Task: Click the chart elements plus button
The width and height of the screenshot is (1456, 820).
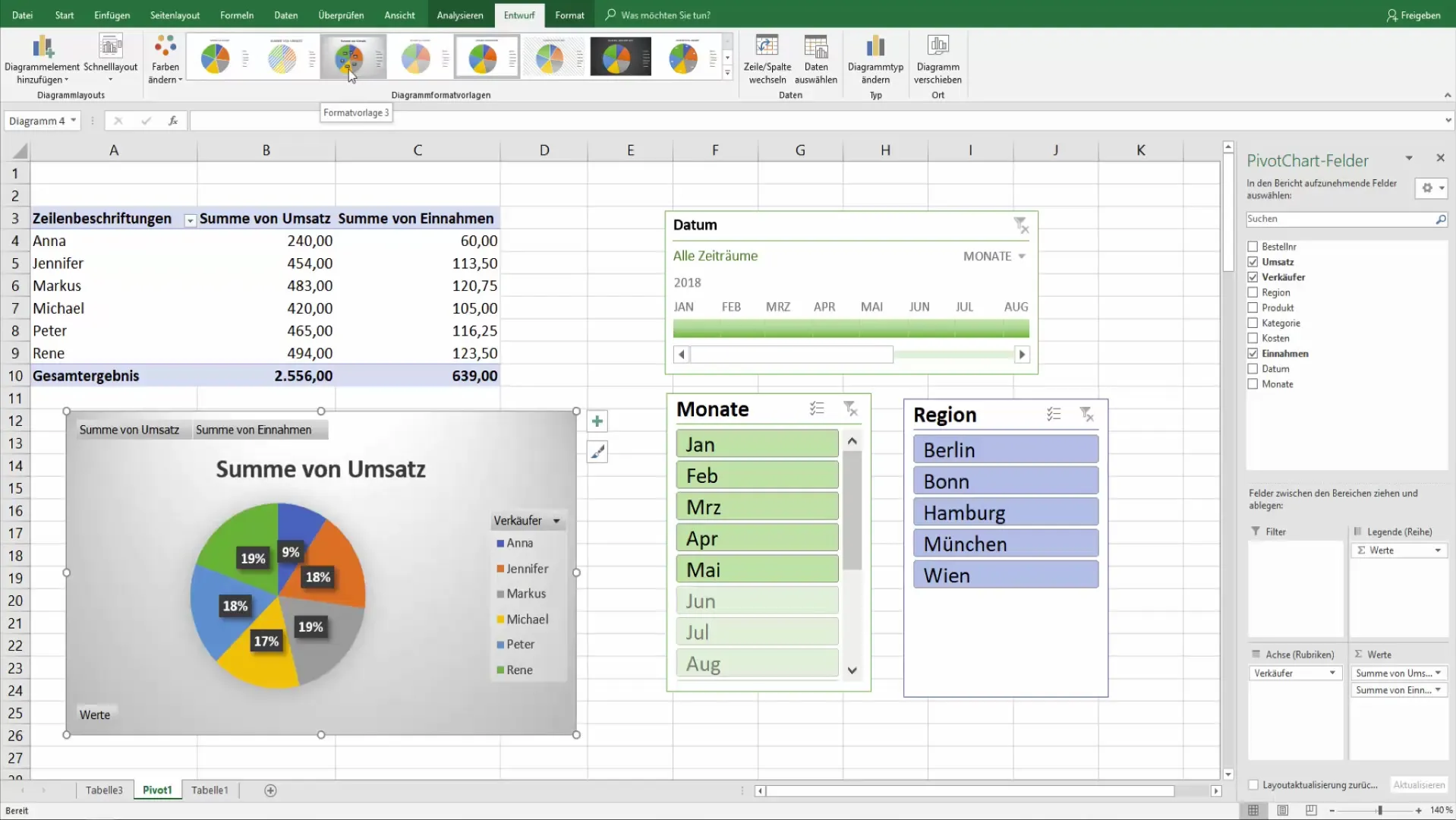Action: point(597,421)
